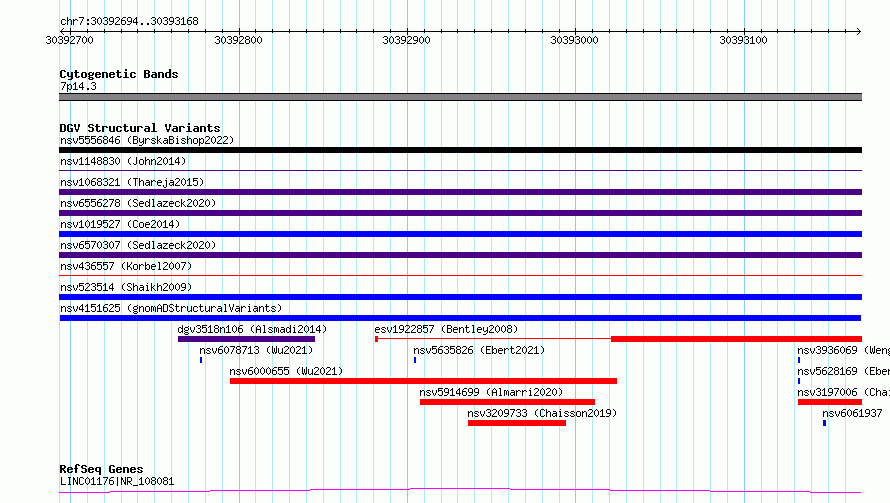Click the nsv5635826 (Ebert2021) label
890x503 pixels.
479,350
